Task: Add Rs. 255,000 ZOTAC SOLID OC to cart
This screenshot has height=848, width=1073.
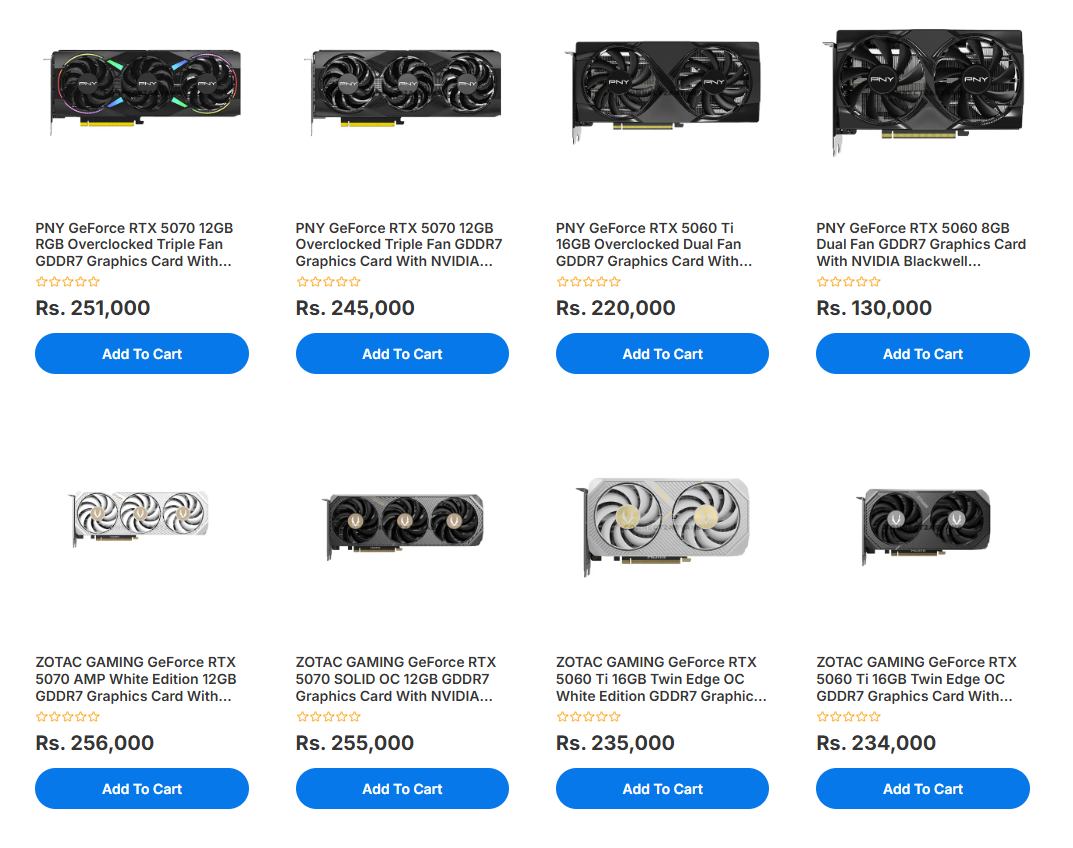Action: click(x=402, y=788)
